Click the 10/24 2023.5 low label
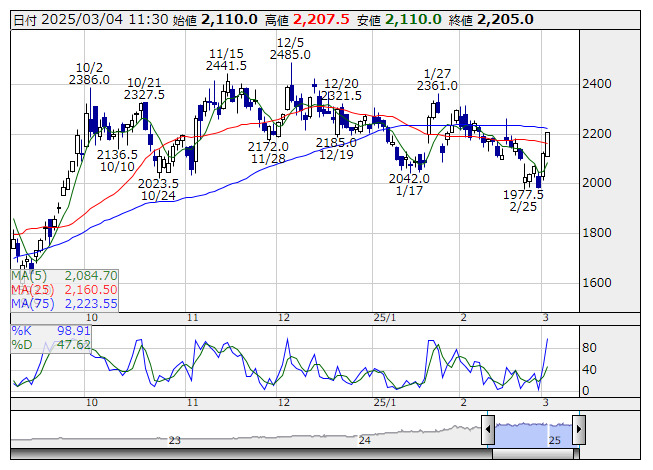Viewport: 653px width, 470px height. (x=158, y=189)
